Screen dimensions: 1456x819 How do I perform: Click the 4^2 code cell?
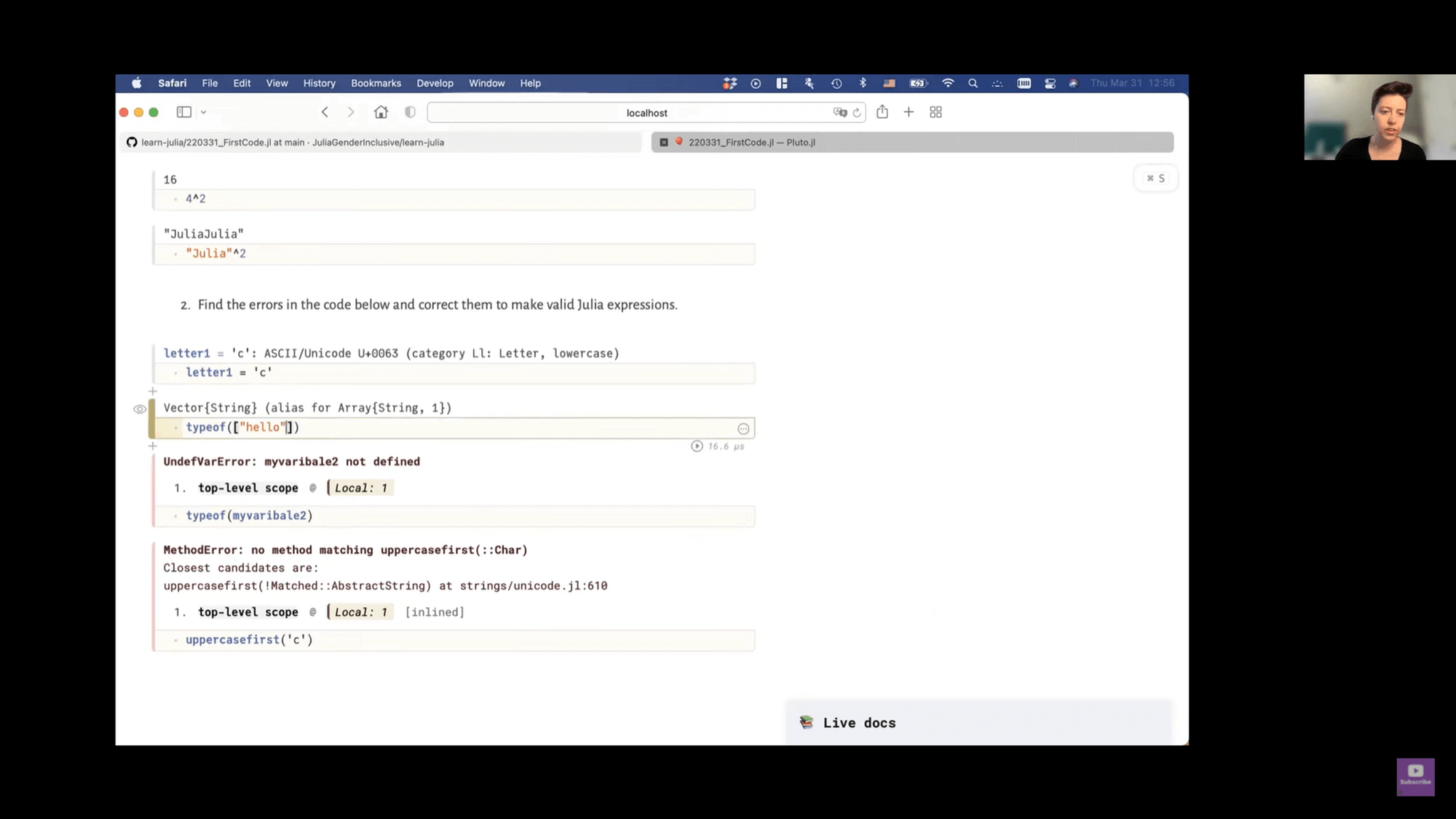(454, 199)
